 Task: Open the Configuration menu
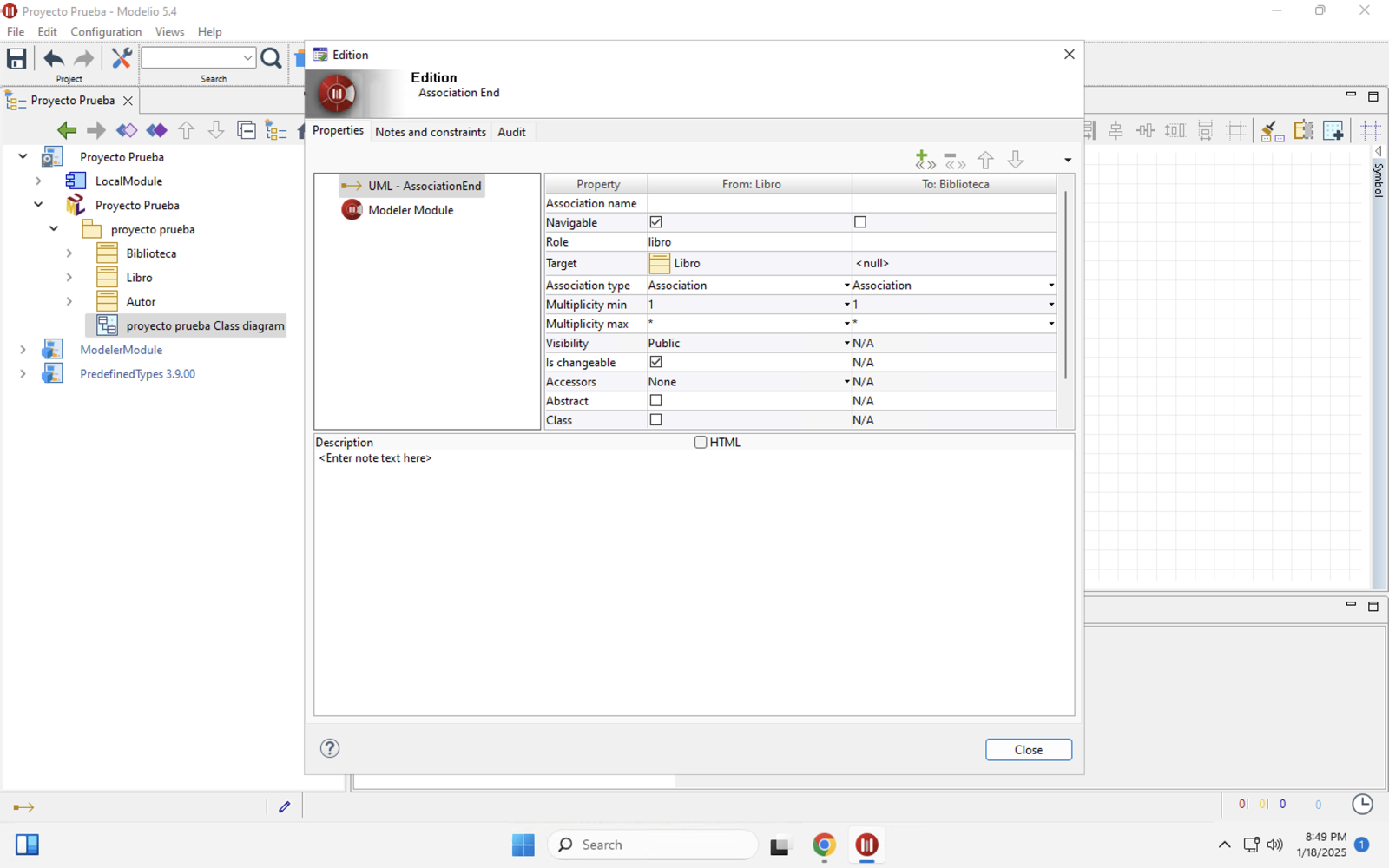(x=106, y=31)
